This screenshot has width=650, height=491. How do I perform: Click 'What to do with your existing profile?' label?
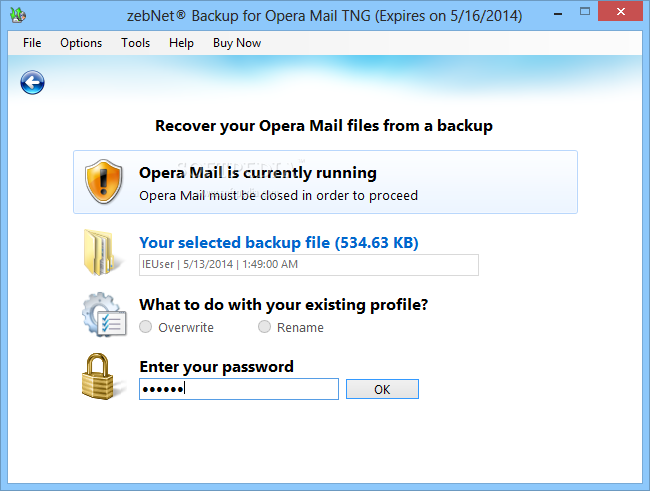click(x=284, y=305)
